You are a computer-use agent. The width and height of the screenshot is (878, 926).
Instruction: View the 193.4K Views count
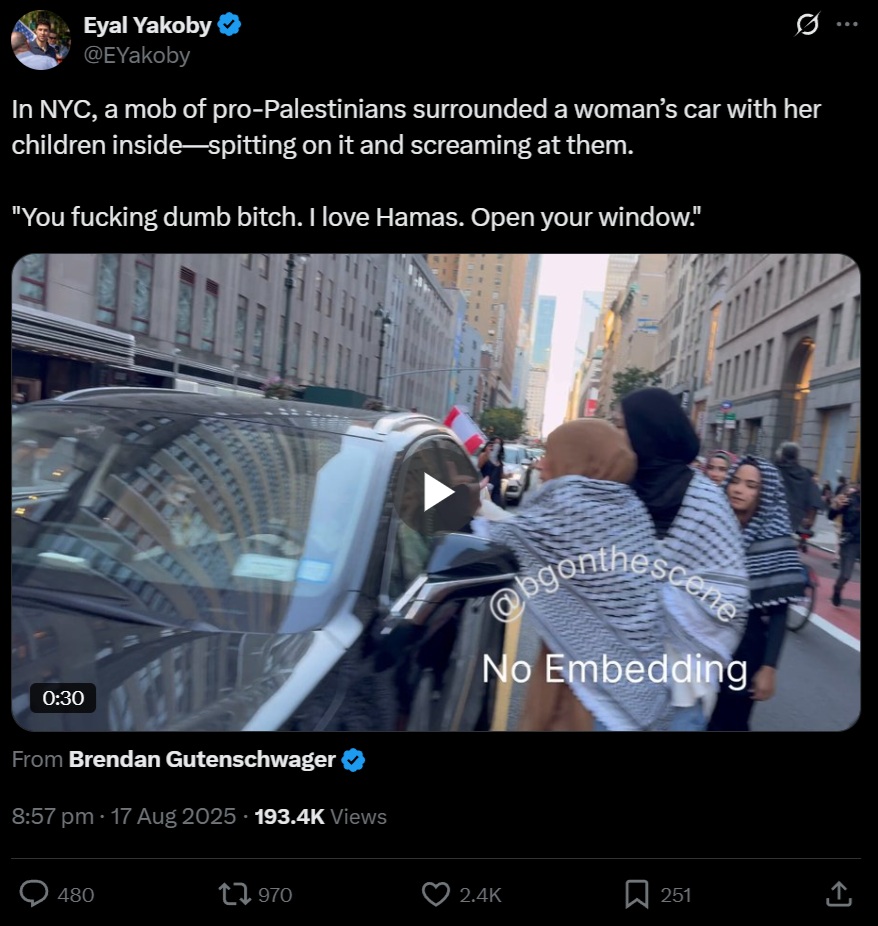click(321, 816)
